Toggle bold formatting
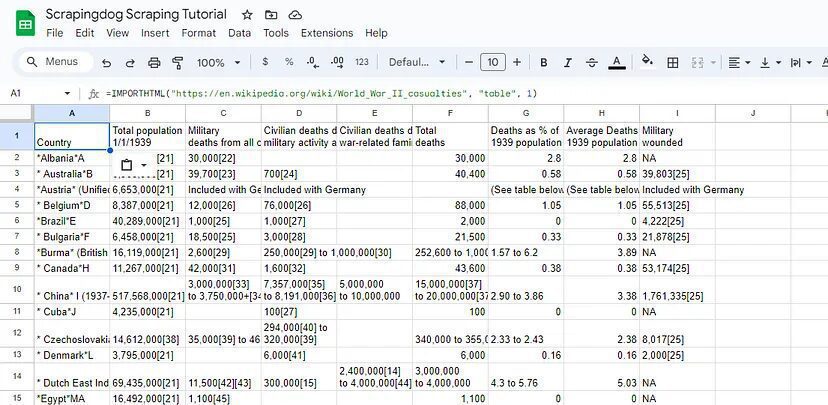 click(541, 63)
